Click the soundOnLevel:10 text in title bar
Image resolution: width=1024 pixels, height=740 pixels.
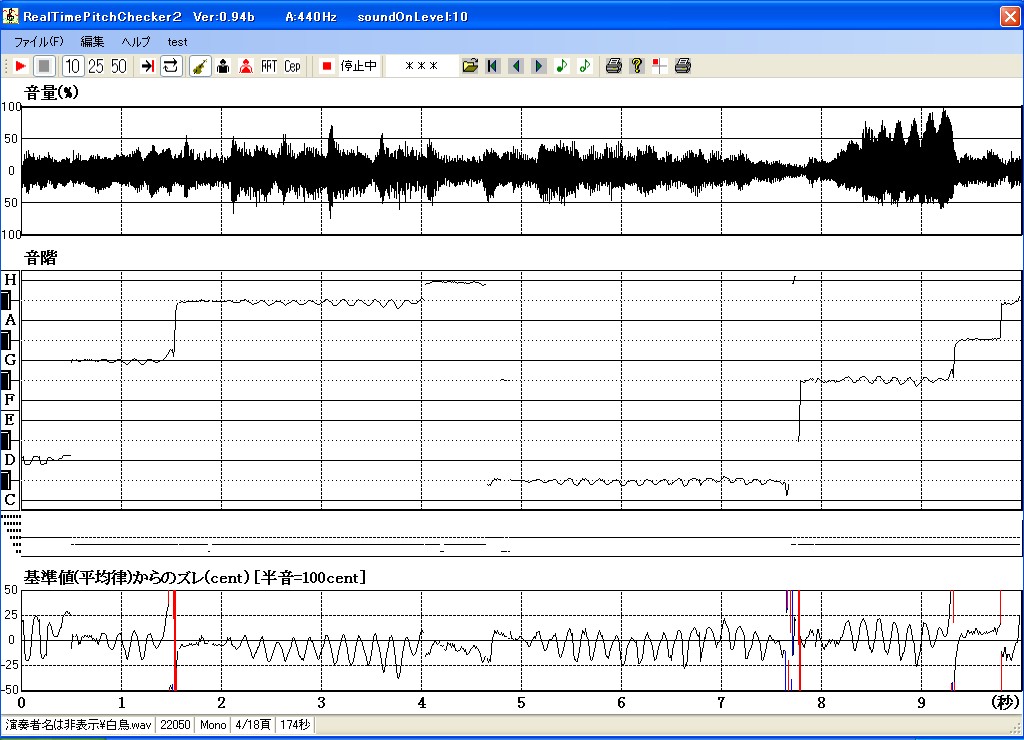tap(413, 17)
